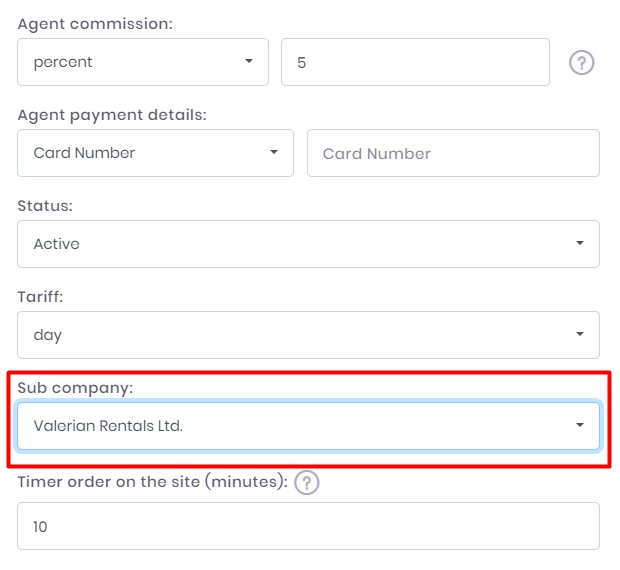Click the 'Timer order on the site (minutes):' label

[x=152, y=482]
